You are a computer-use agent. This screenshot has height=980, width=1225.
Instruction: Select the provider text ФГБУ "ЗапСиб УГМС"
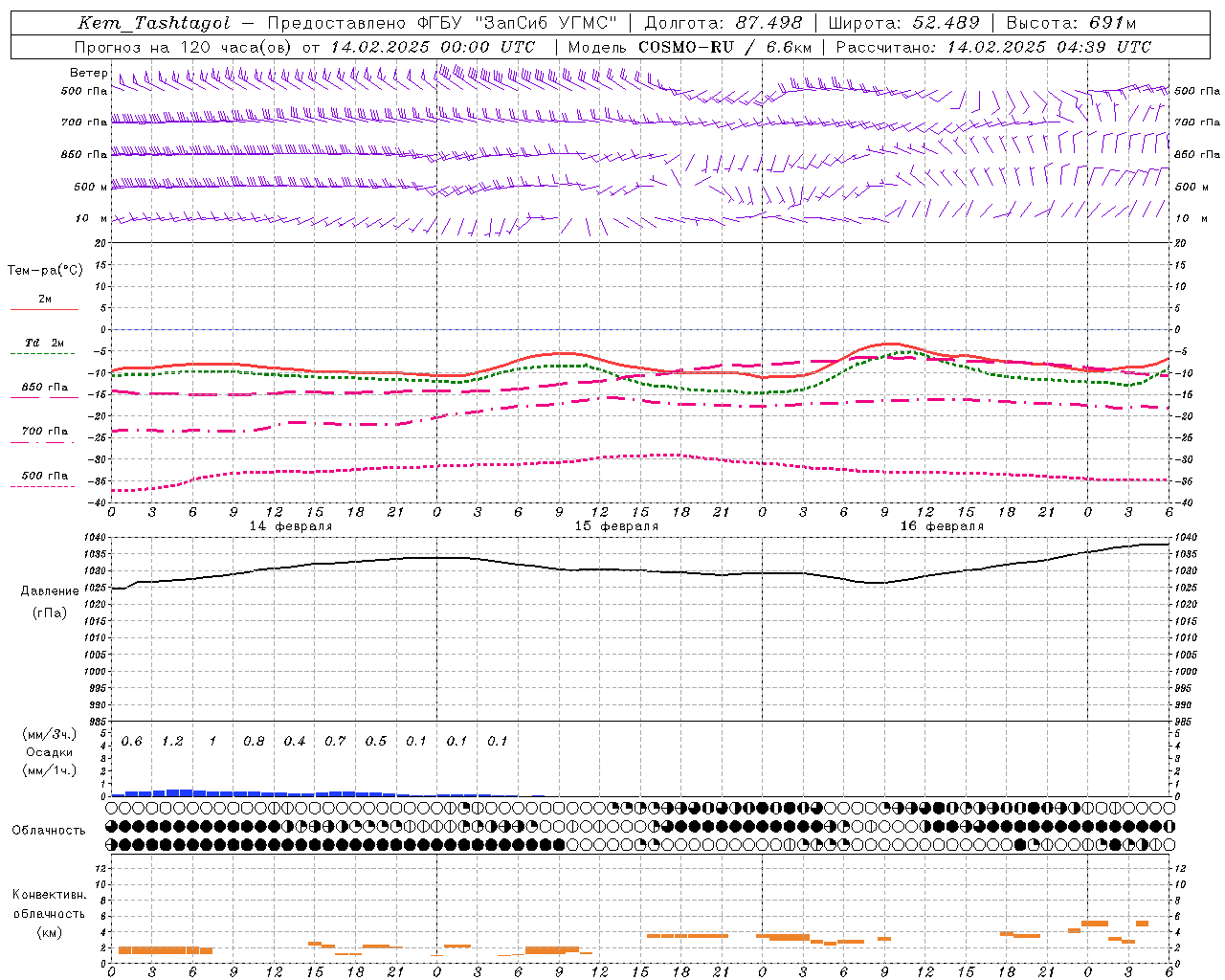518,23
